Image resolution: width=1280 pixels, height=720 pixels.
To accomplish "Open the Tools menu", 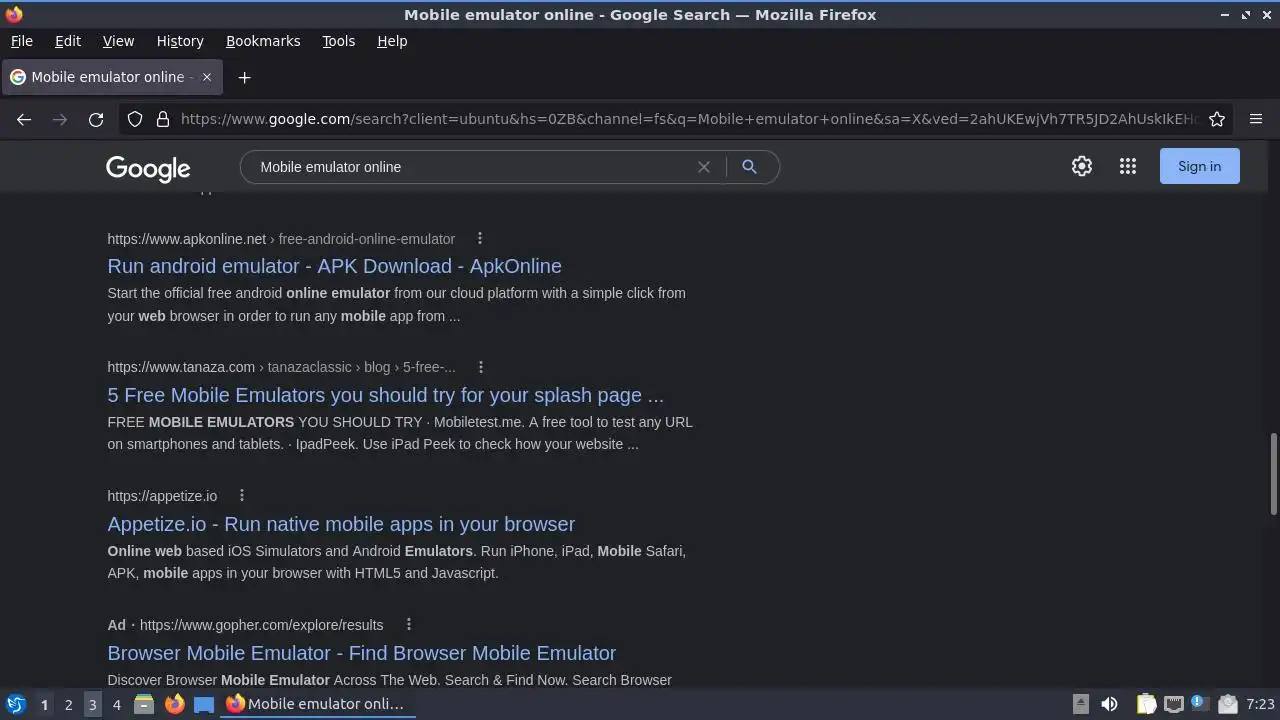I will [338, 41].
